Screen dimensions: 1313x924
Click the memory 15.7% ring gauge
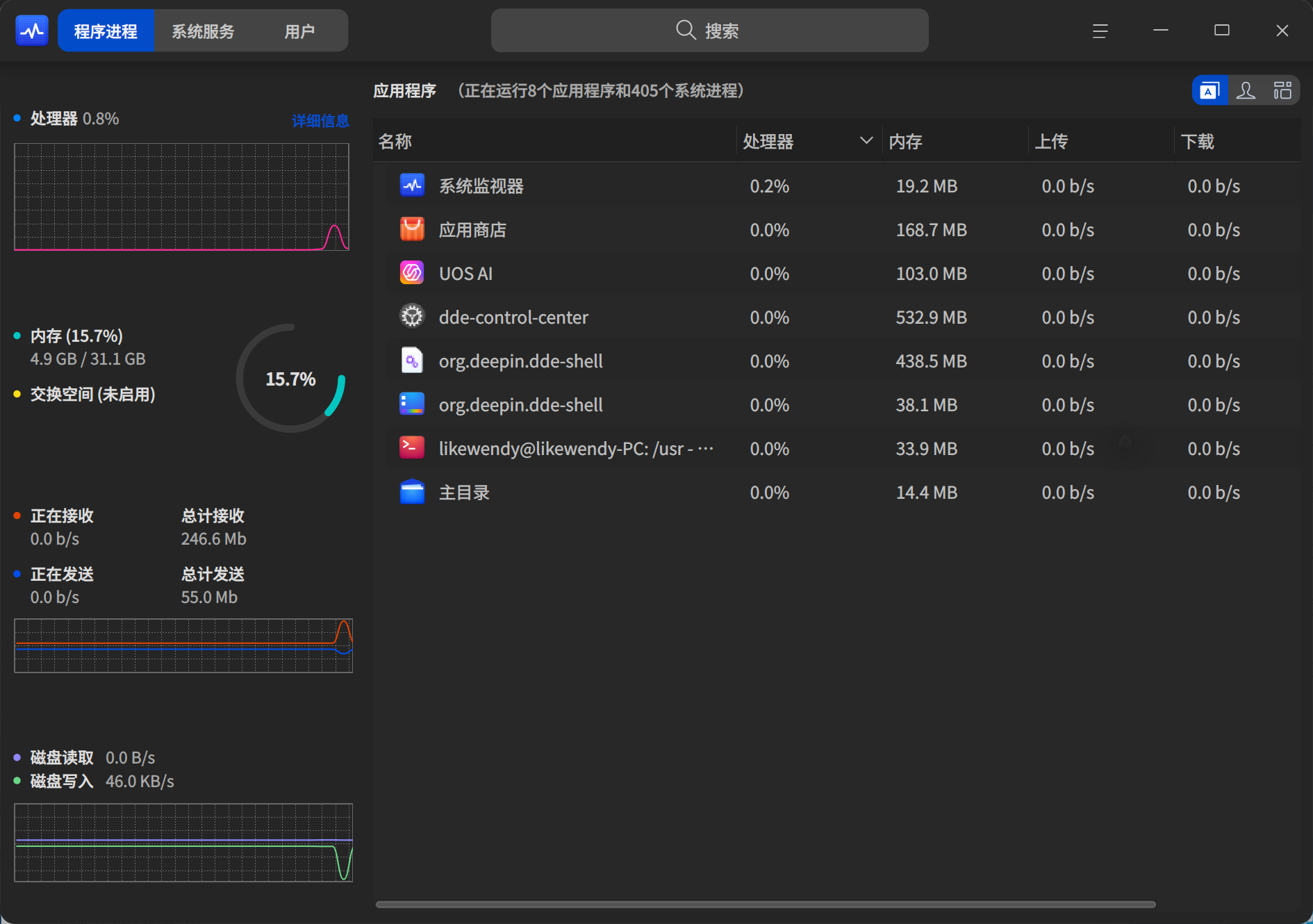tap(291, 379)
